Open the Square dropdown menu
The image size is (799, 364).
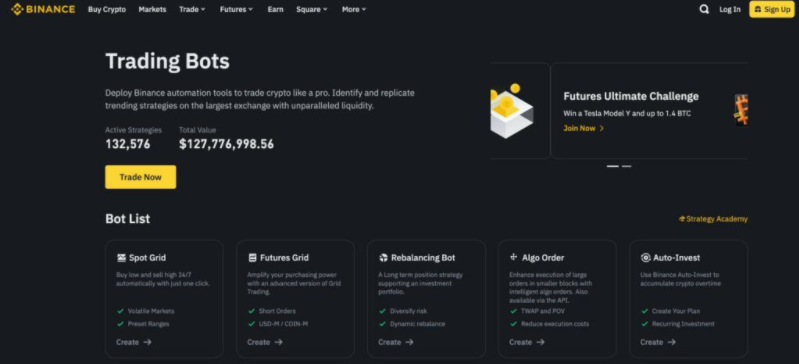(312, 9)
